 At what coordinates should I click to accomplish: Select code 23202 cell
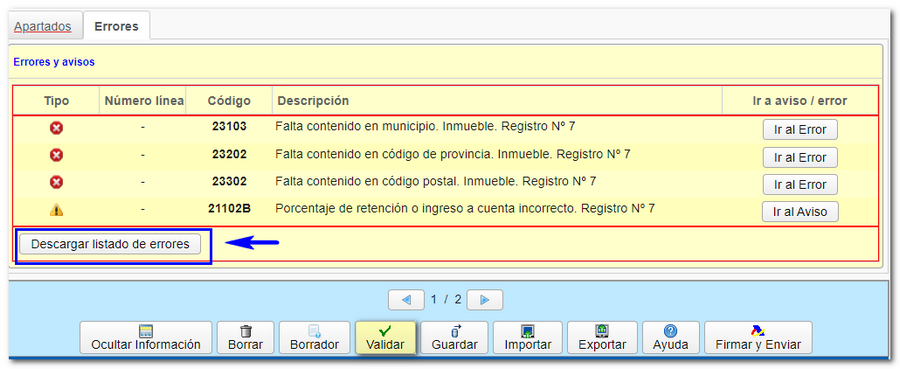click(229, 154)
